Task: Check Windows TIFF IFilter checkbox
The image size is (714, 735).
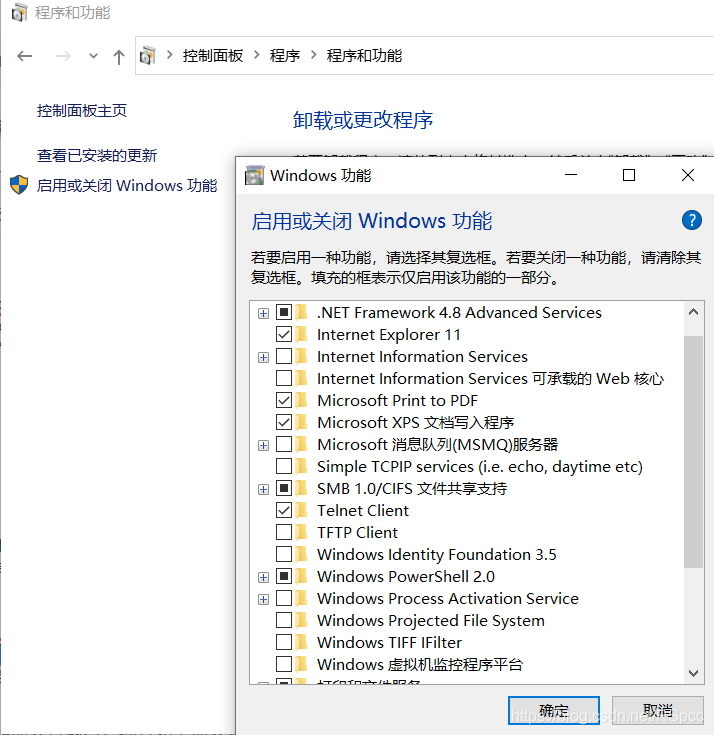Action: pyautogui.click(x=284, y=642)
